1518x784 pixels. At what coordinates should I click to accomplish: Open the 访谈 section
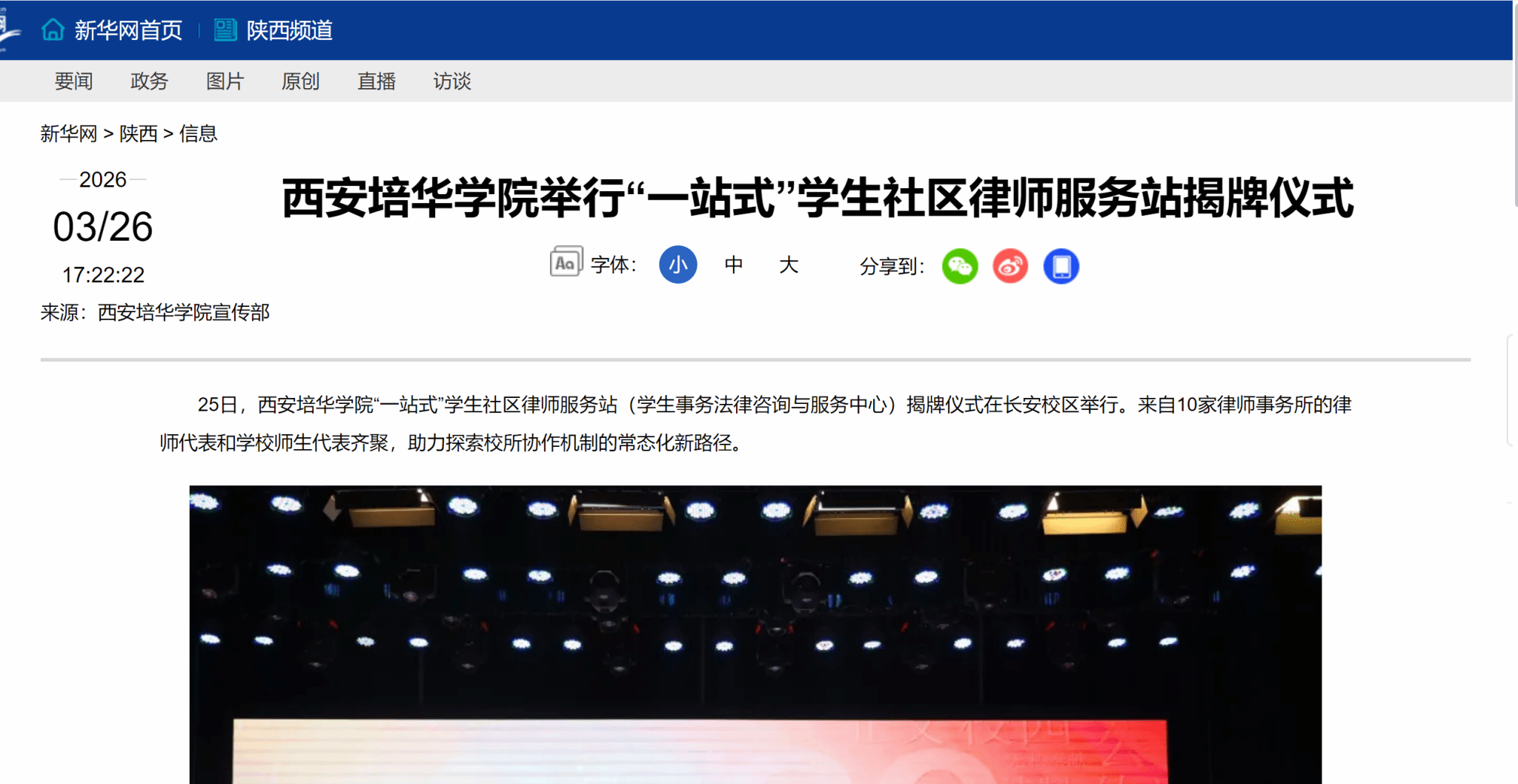pos(452,81)
